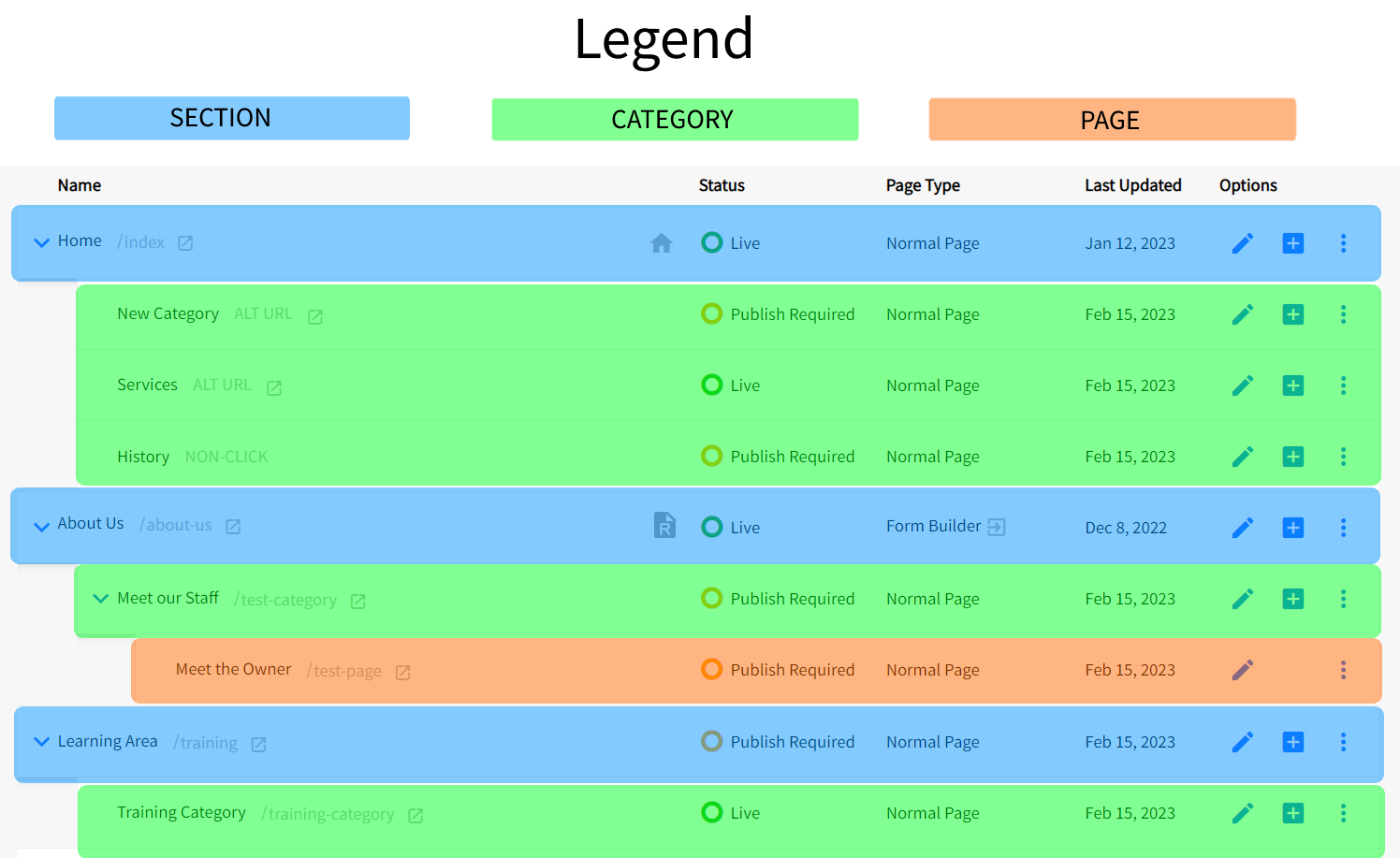Open the three-dot menu for History
This screenshot has height=858, width=1400.
click(1343, 457)
